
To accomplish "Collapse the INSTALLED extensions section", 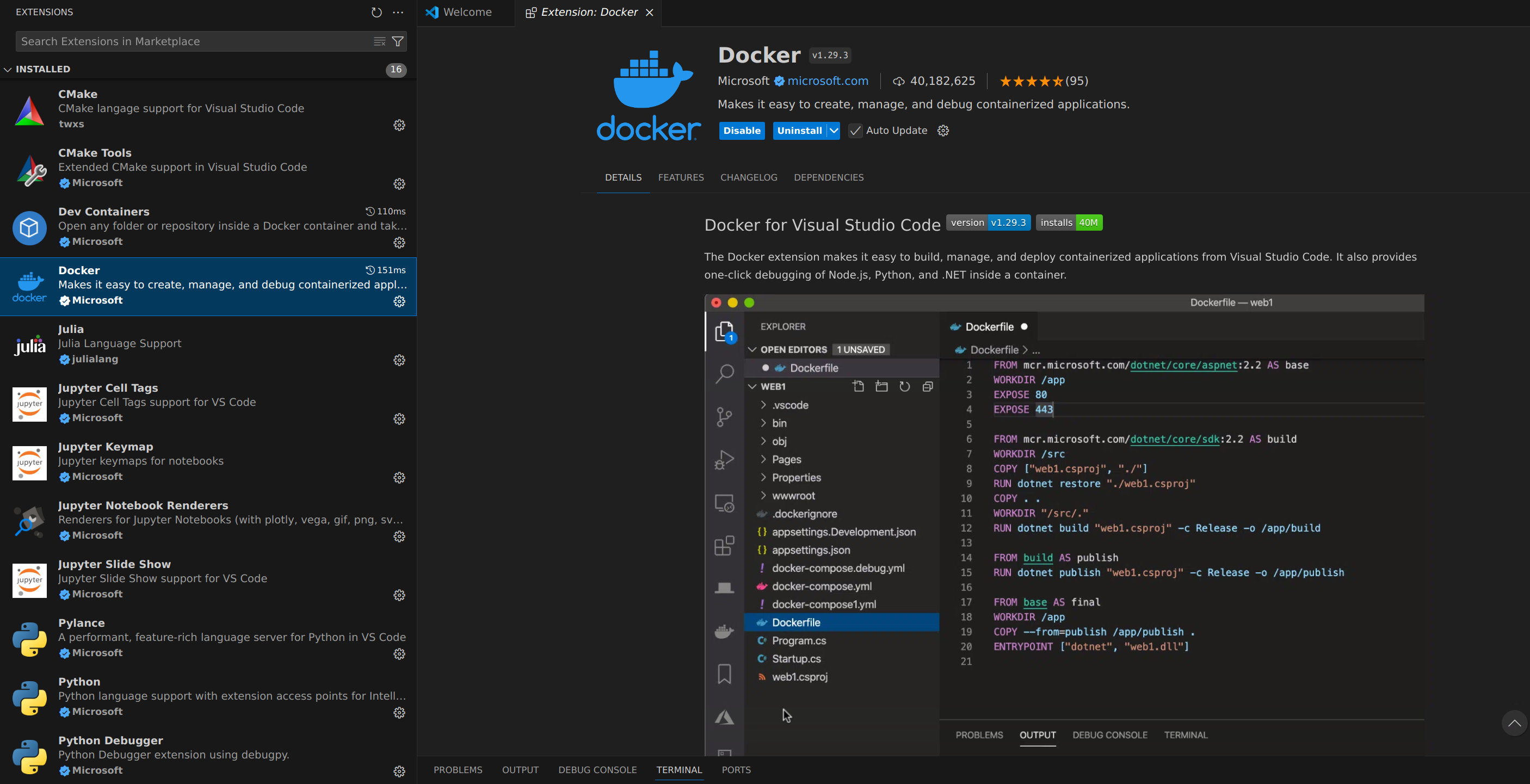I will (x=8, y=70).
